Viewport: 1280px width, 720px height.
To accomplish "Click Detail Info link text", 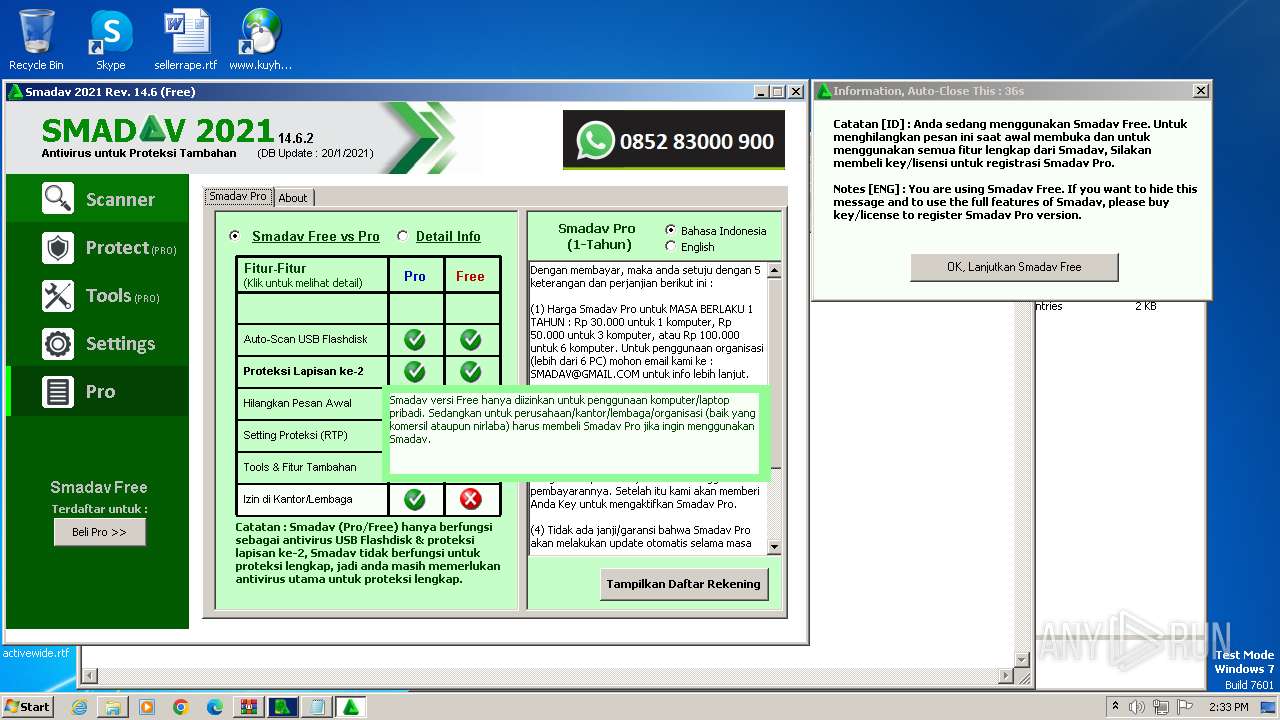I will click(x=448, y=236).
